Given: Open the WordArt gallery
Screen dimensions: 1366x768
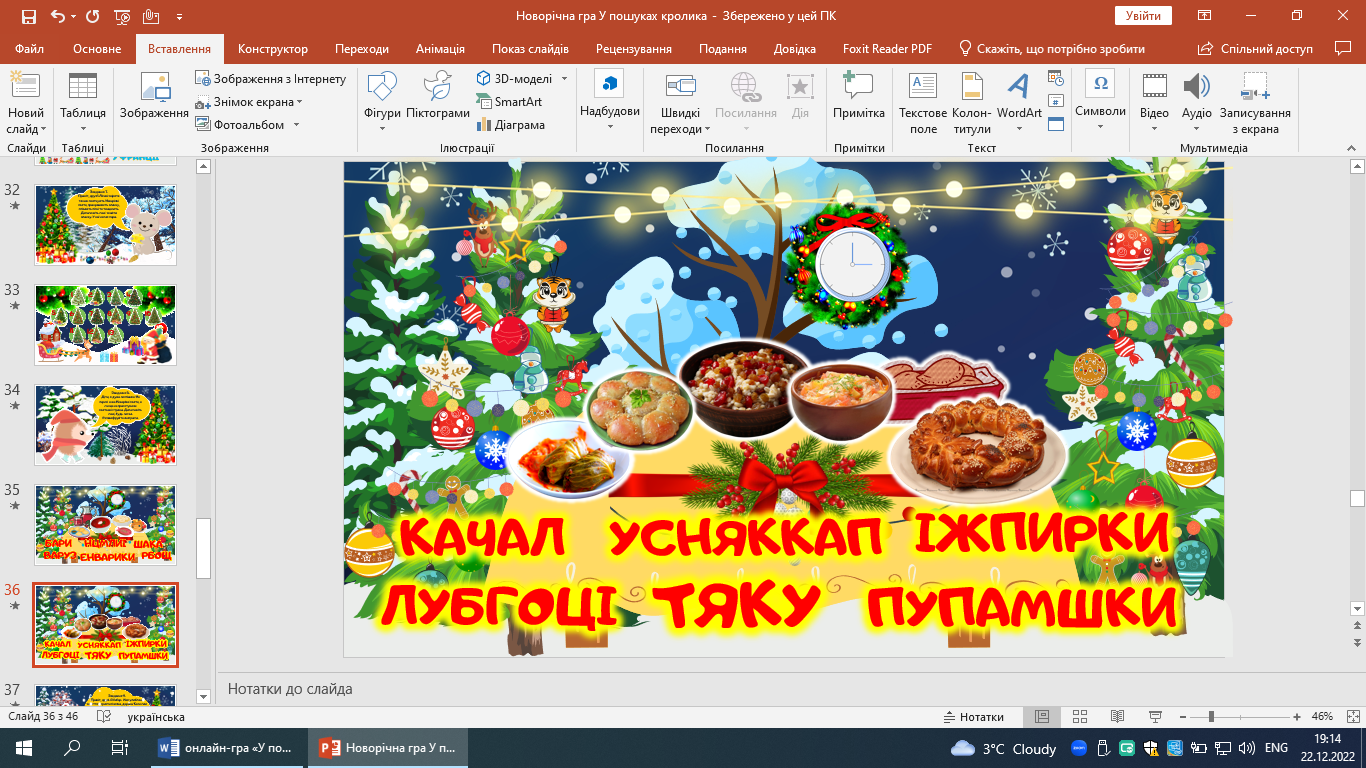Looking at the screenshot, I should [x=1019, y=100].
